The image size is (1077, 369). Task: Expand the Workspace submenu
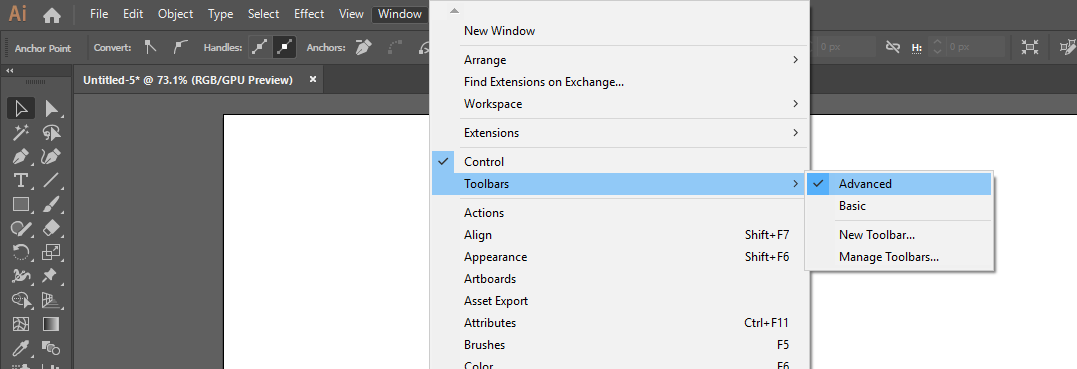click(x=621, y=104)
